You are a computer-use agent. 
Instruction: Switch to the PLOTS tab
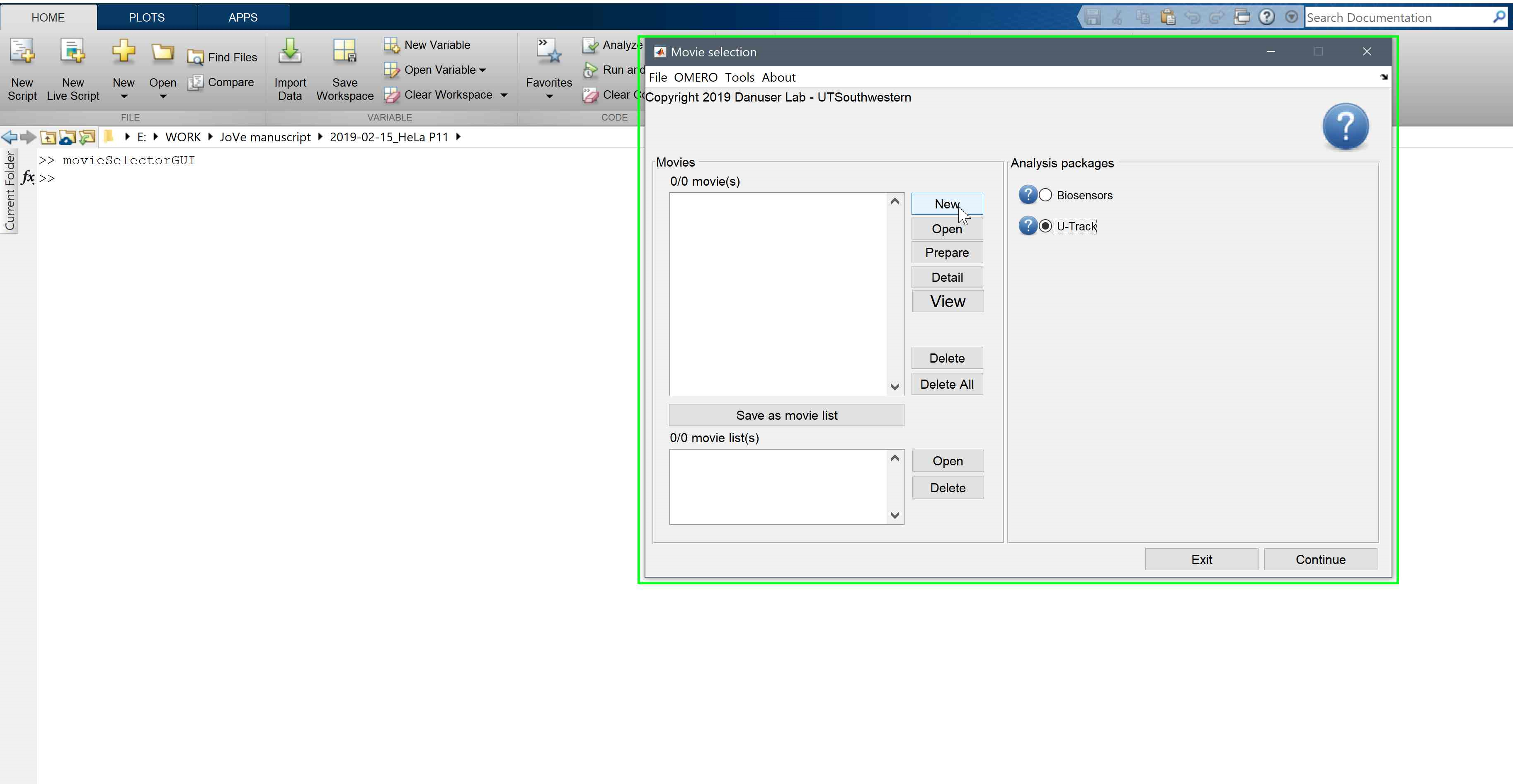(146, 18)
